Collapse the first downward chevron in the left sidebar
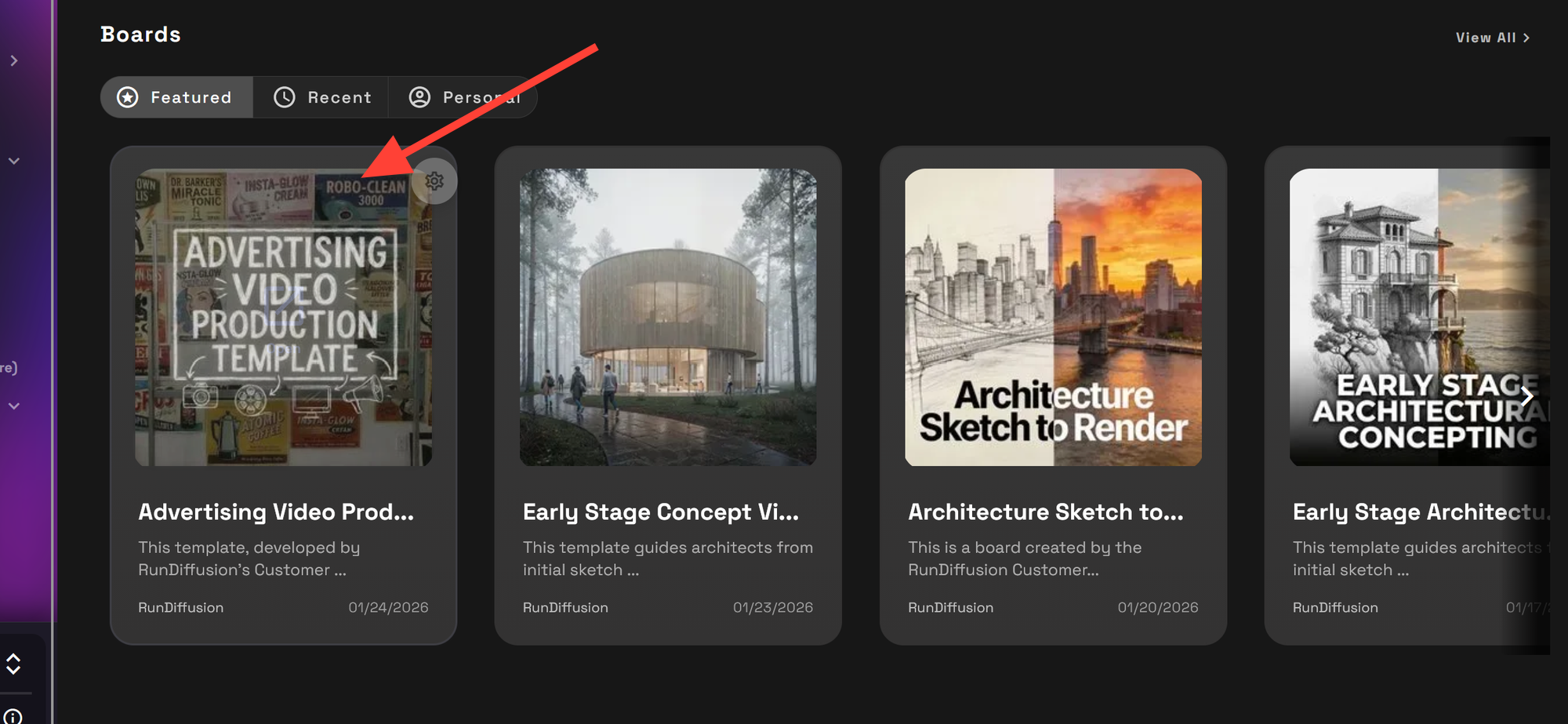 14,161
